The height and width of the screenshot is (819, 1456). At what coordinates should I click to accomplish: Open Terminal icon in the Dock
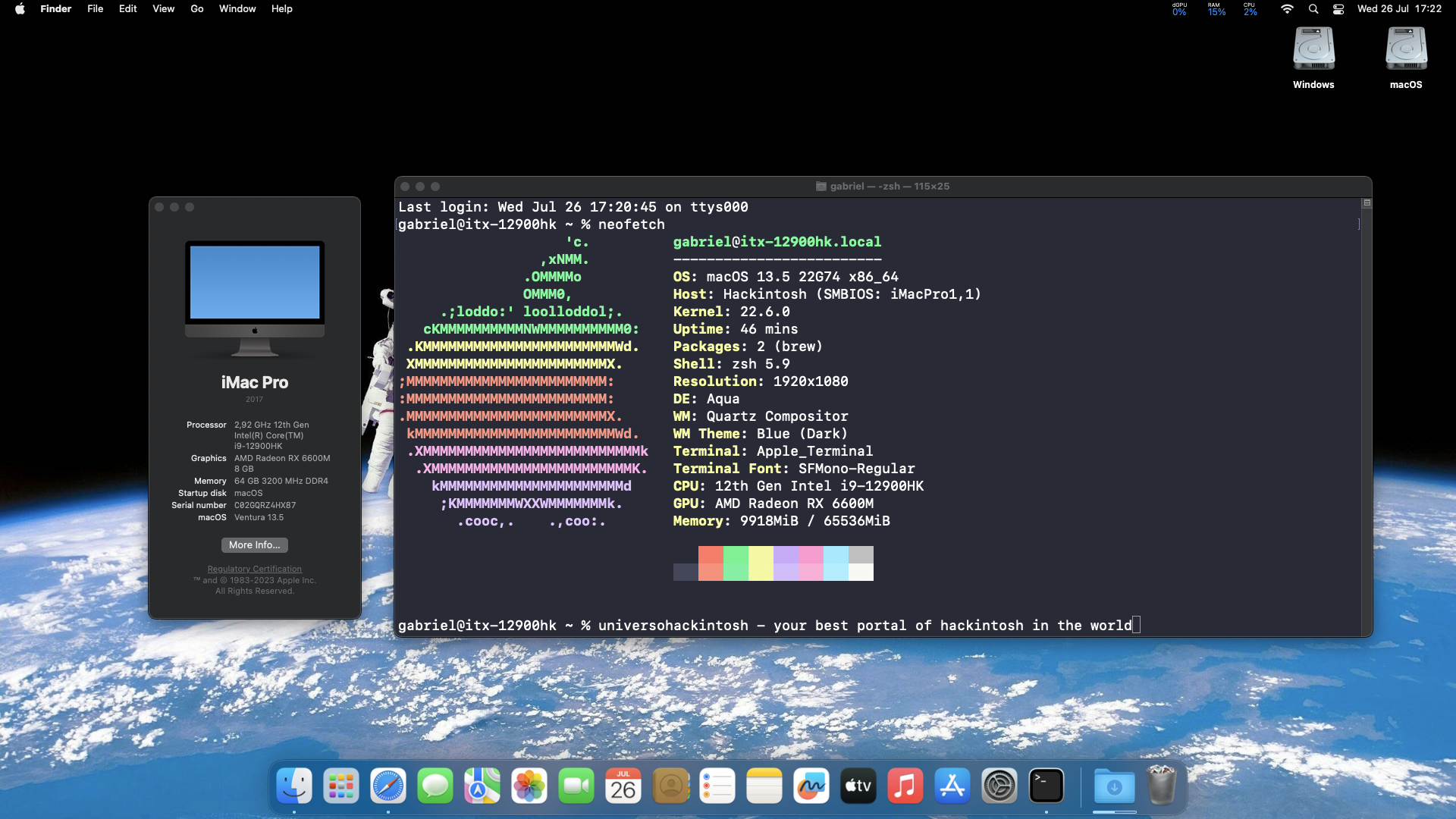(x=1046, y=786)
